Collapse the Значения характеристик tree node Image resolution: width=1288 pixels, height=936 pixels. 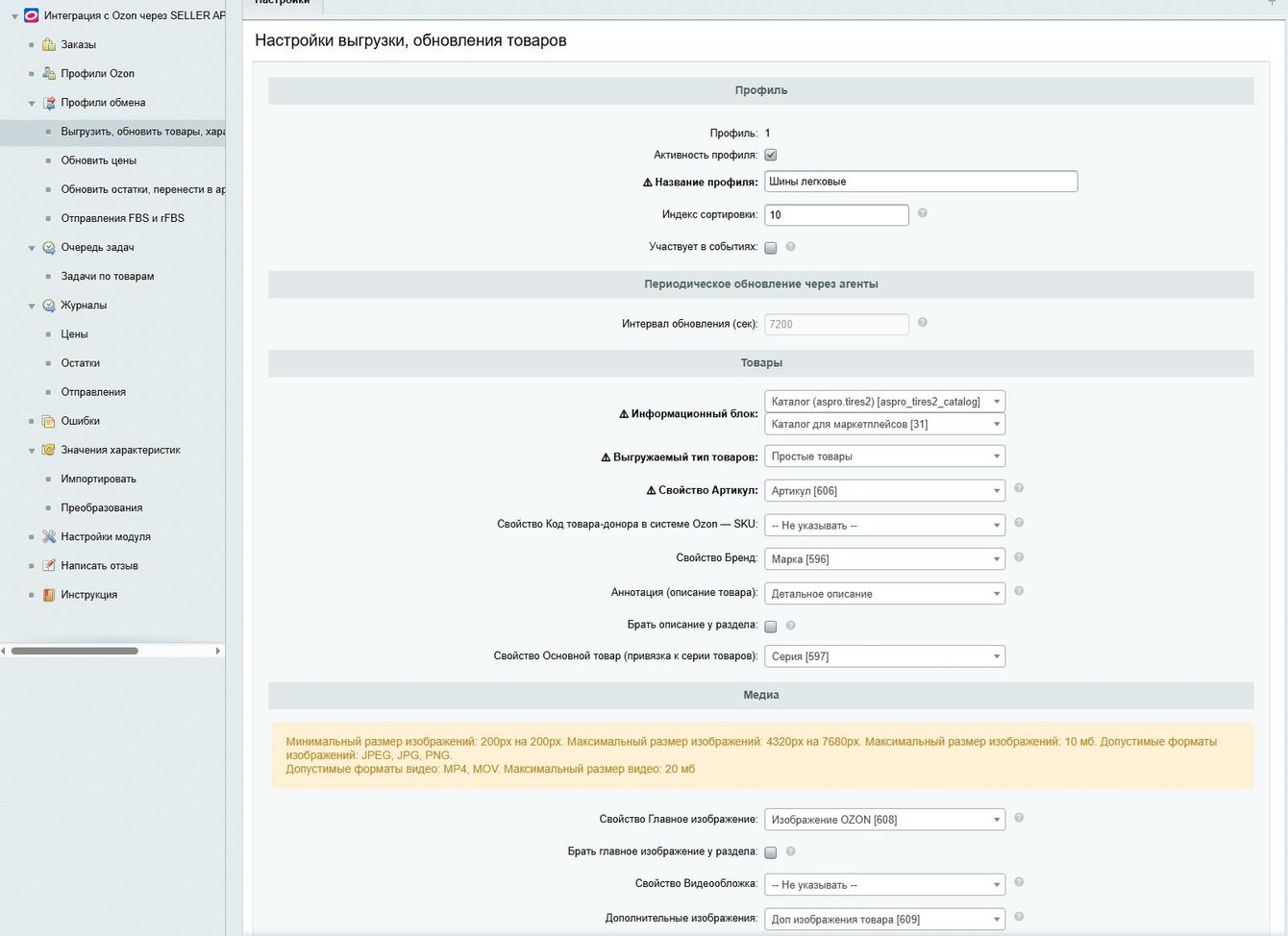pos(32,450)
